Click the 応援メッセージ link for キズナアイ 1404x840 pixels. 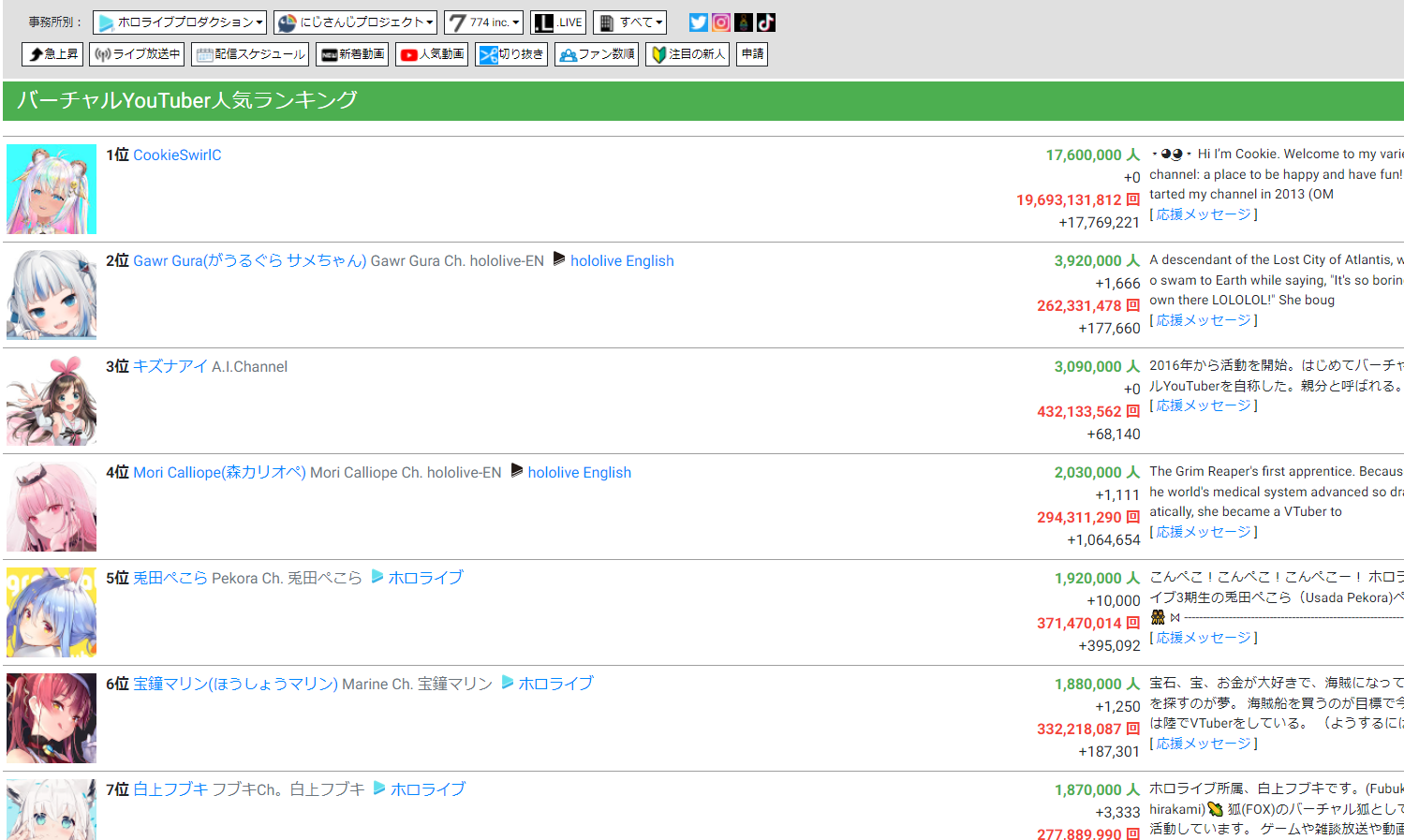[1204, 405]
